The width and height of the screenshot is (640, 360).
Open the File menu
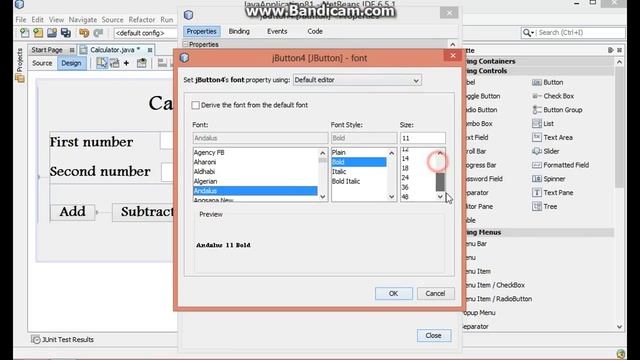click(21, 20)
